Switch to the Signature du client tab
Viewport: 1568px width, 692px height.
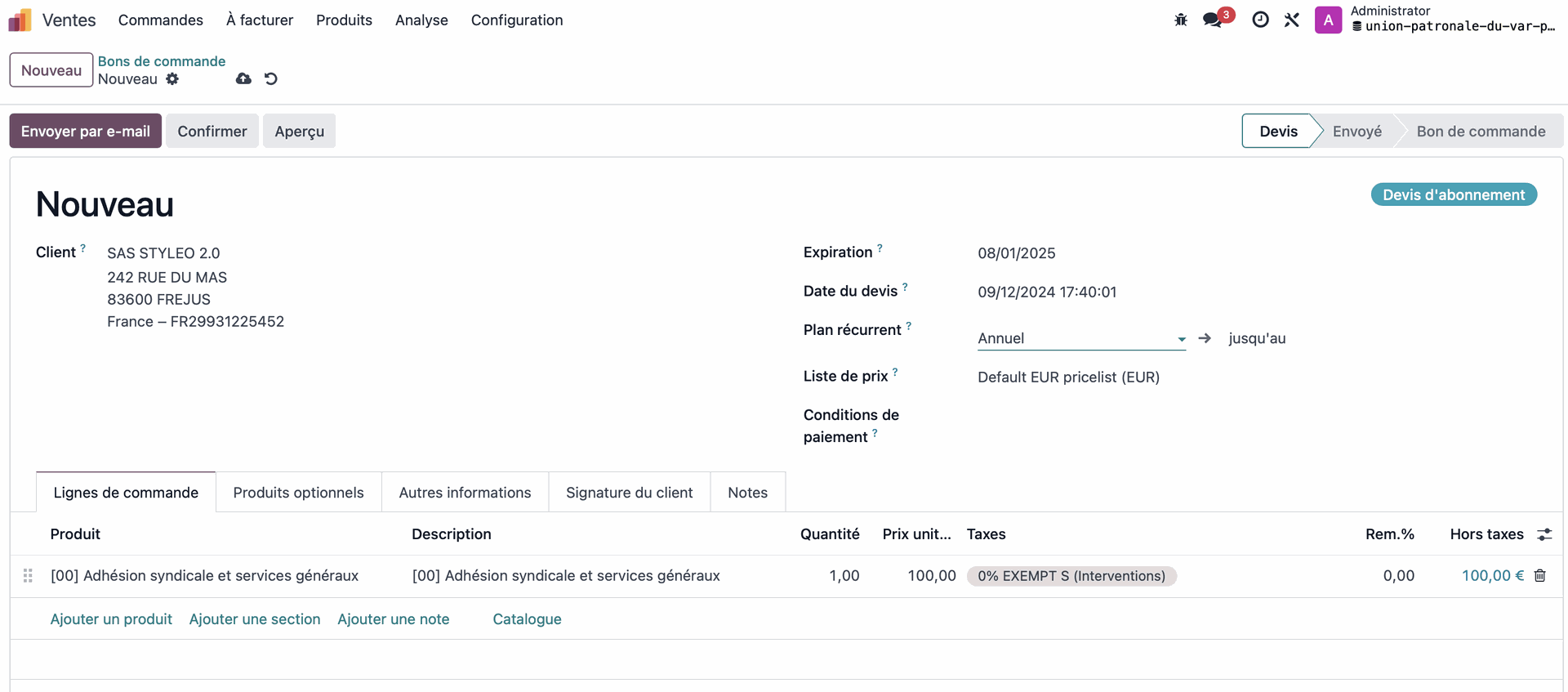click(629, 493)
